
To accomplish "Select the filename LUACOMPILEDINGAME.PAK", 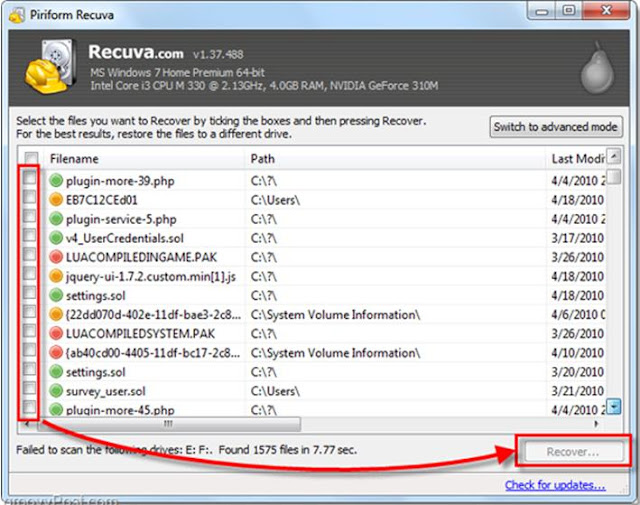I will pos(141,257).
